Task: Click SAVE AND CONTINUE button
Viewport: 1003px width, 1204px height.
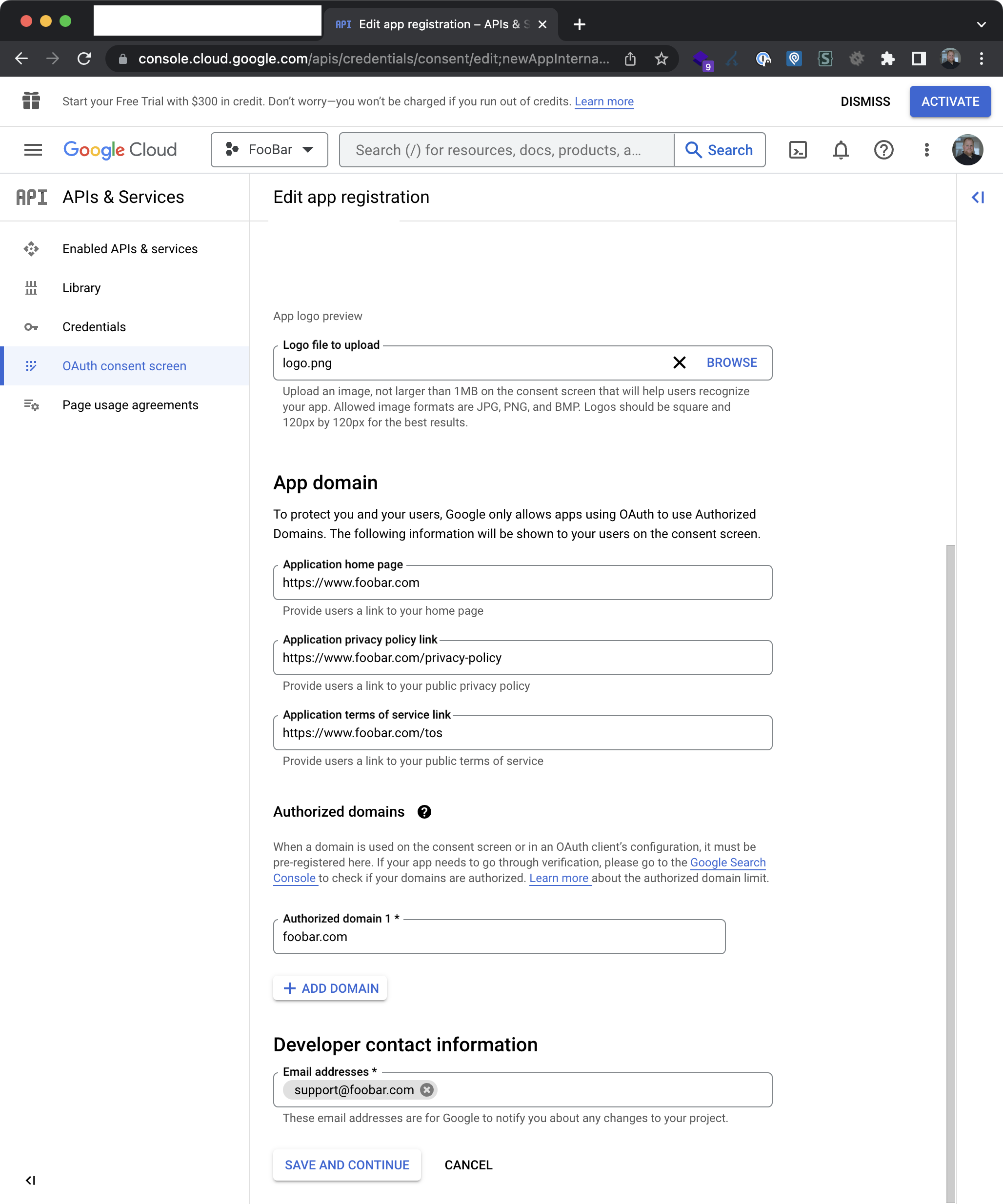Action: click(347, 1165)
